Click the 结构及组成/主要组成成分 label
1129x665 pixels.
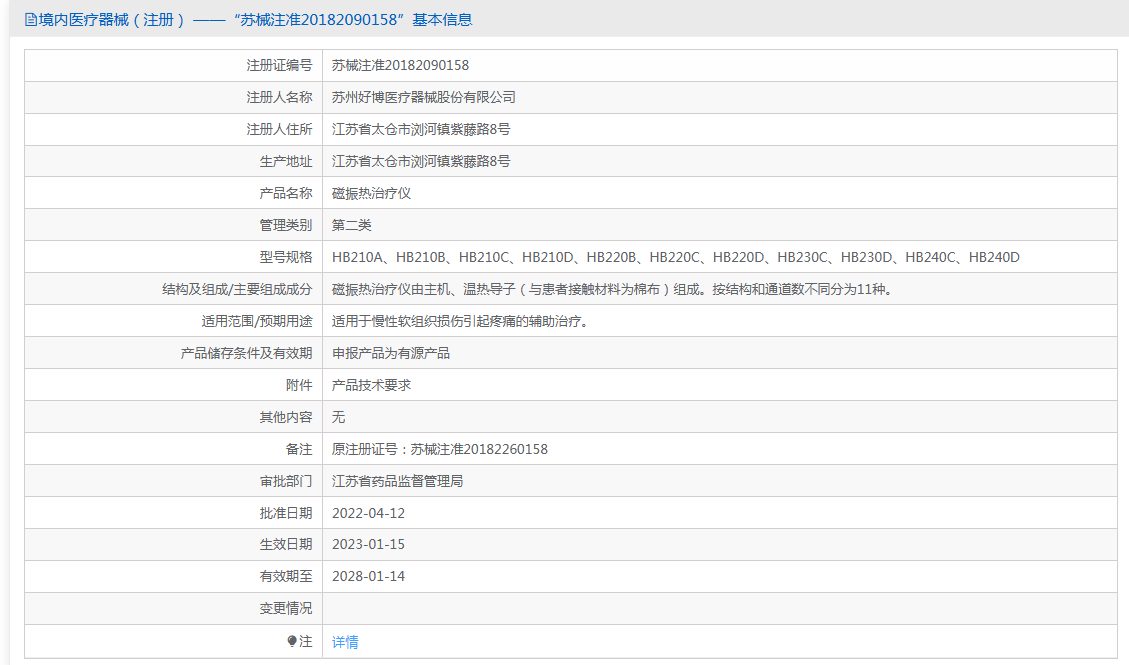[x=237, y=289]
